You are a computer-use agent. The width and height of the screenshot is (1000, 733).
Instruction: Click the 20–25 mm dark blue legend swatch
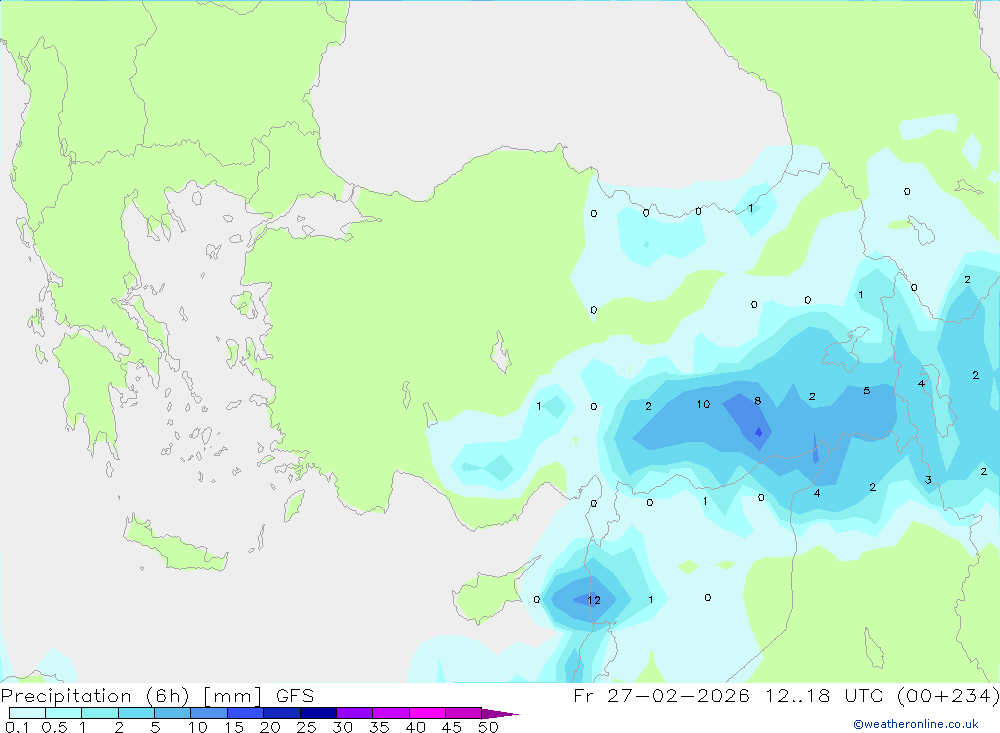[x=281, y=713]
